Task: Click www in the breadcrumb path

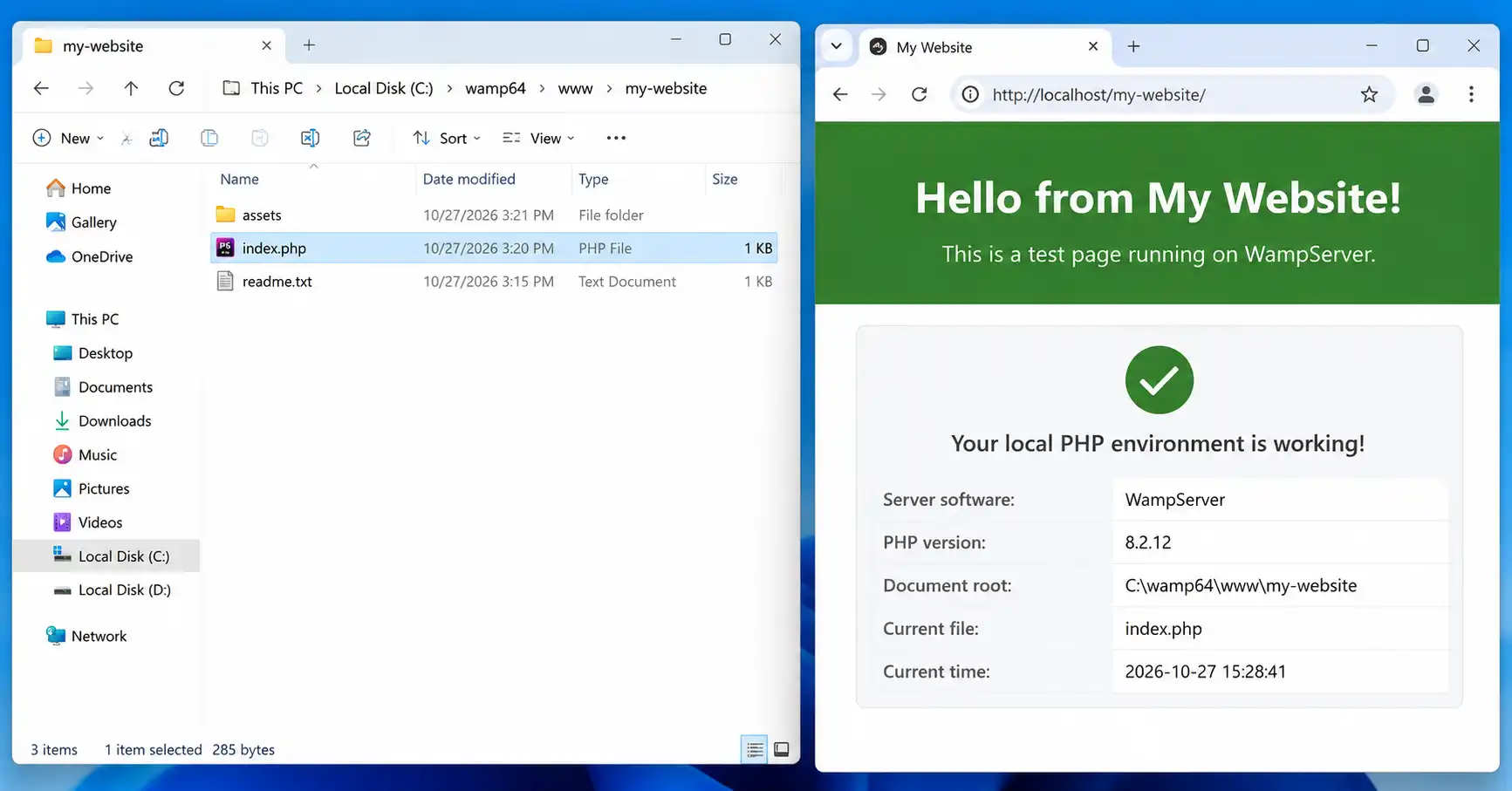Action: [575, 88]
